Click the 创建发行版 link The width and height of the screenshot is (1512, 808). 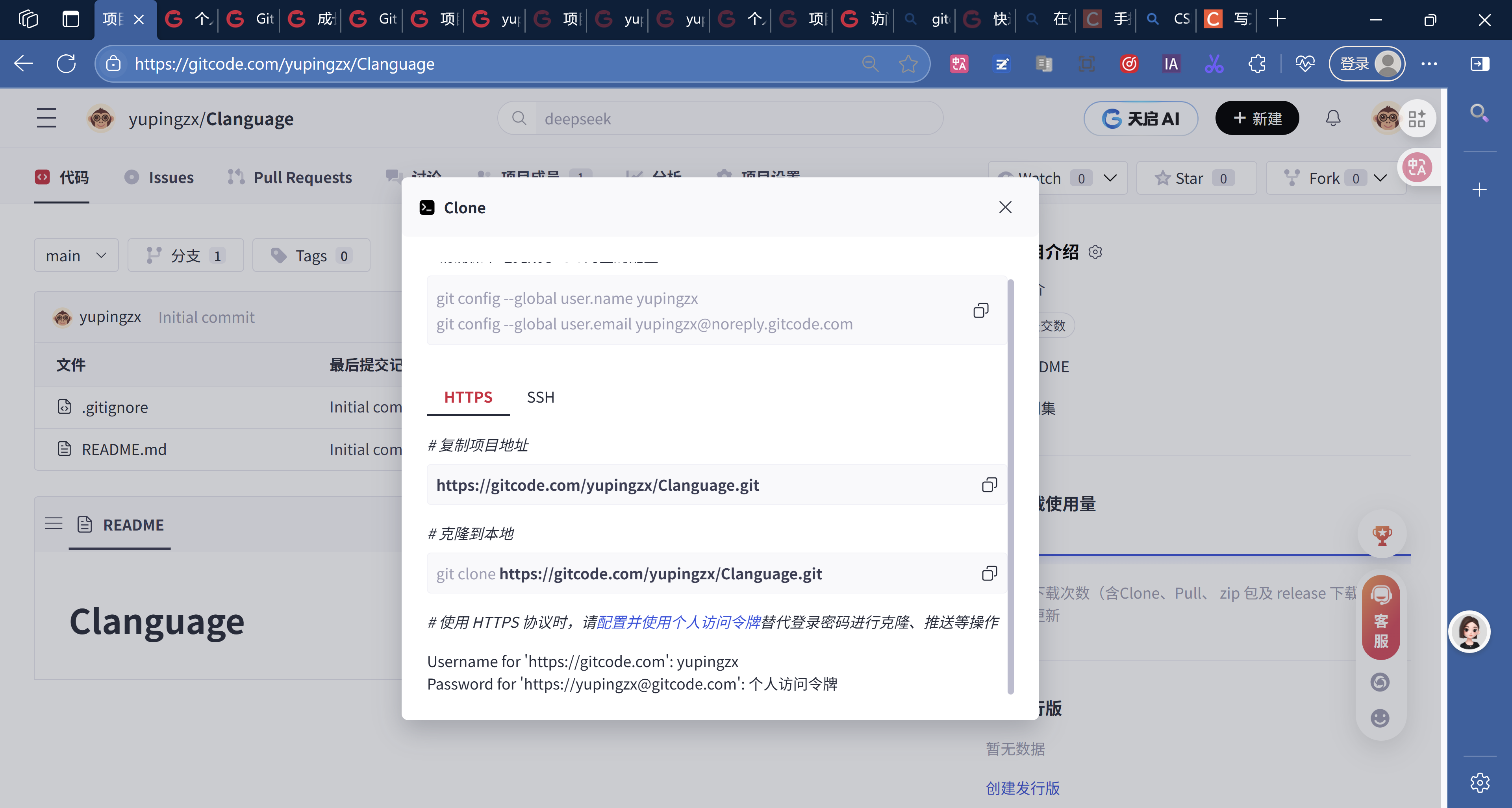[x=1023, y=789]
